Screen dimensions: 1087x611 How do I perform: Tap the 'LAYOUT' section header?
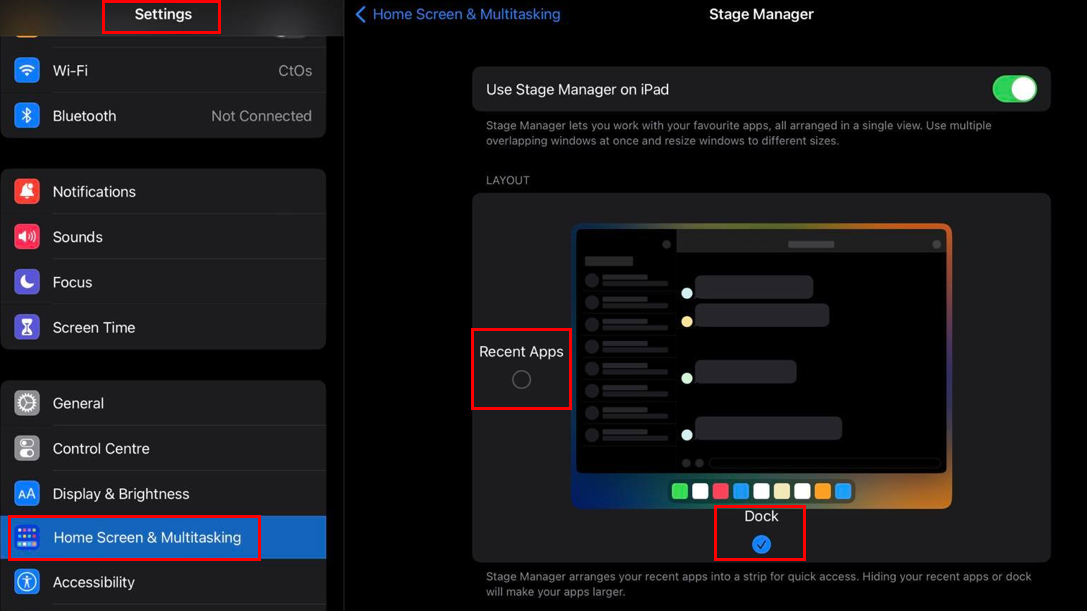[x=507, y=180]
